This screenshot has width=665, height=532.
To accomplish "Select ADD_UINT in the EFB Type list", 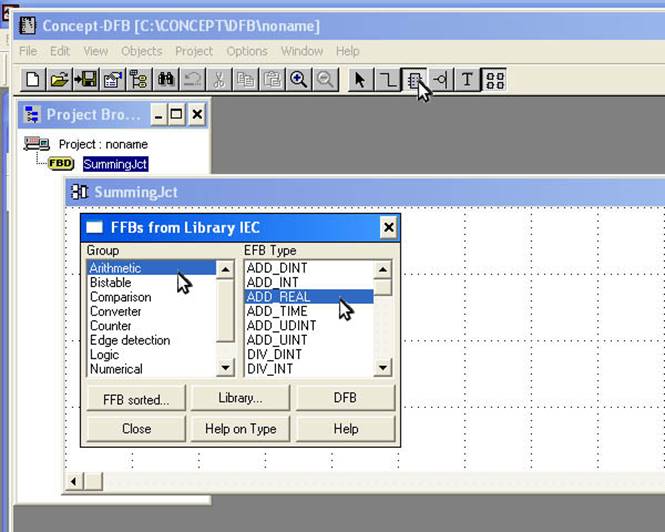I will (309, 340).
